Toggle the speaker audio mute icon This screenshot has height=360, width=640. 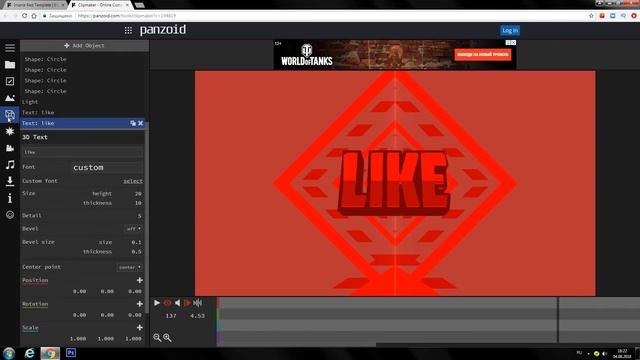pos(178,303)
